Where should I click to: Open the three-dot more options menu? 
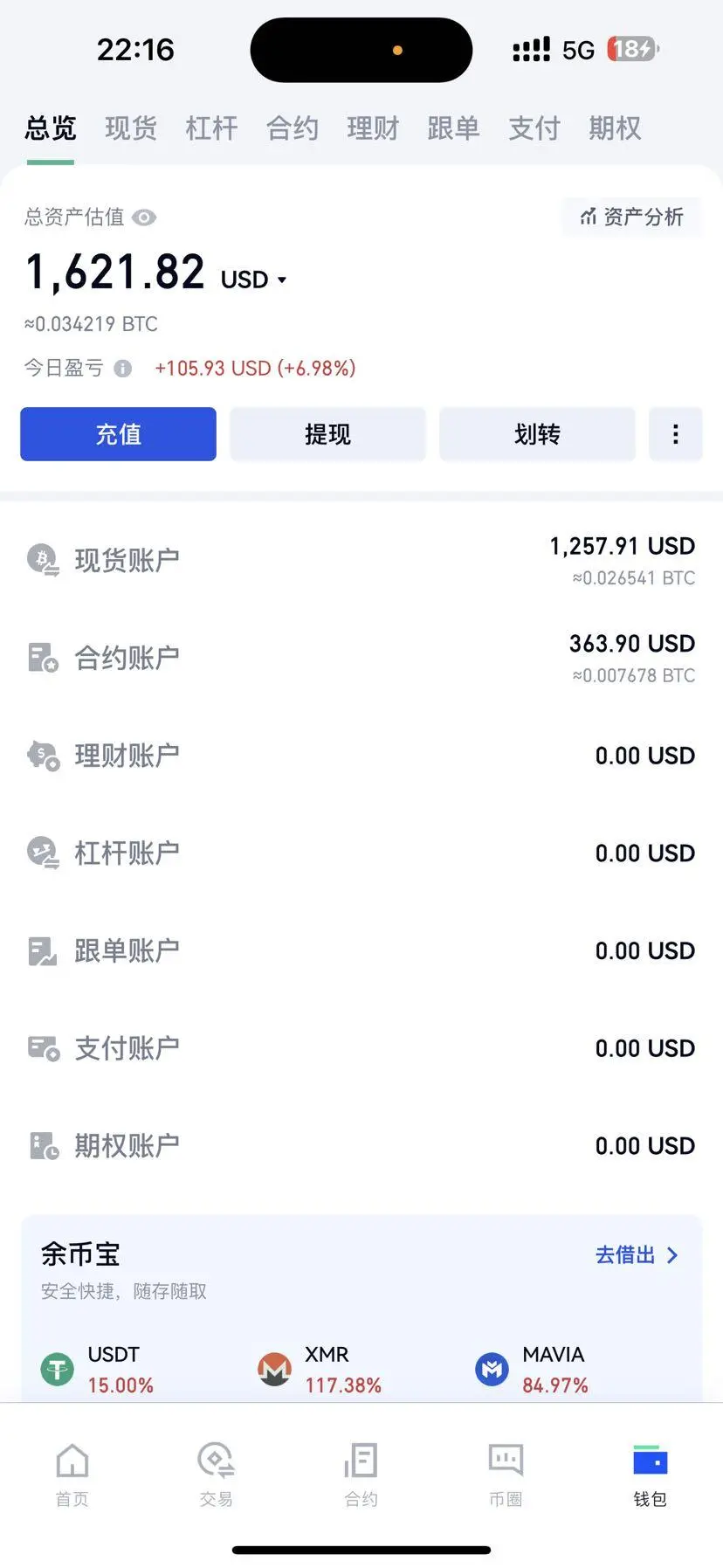coord(675,434)
